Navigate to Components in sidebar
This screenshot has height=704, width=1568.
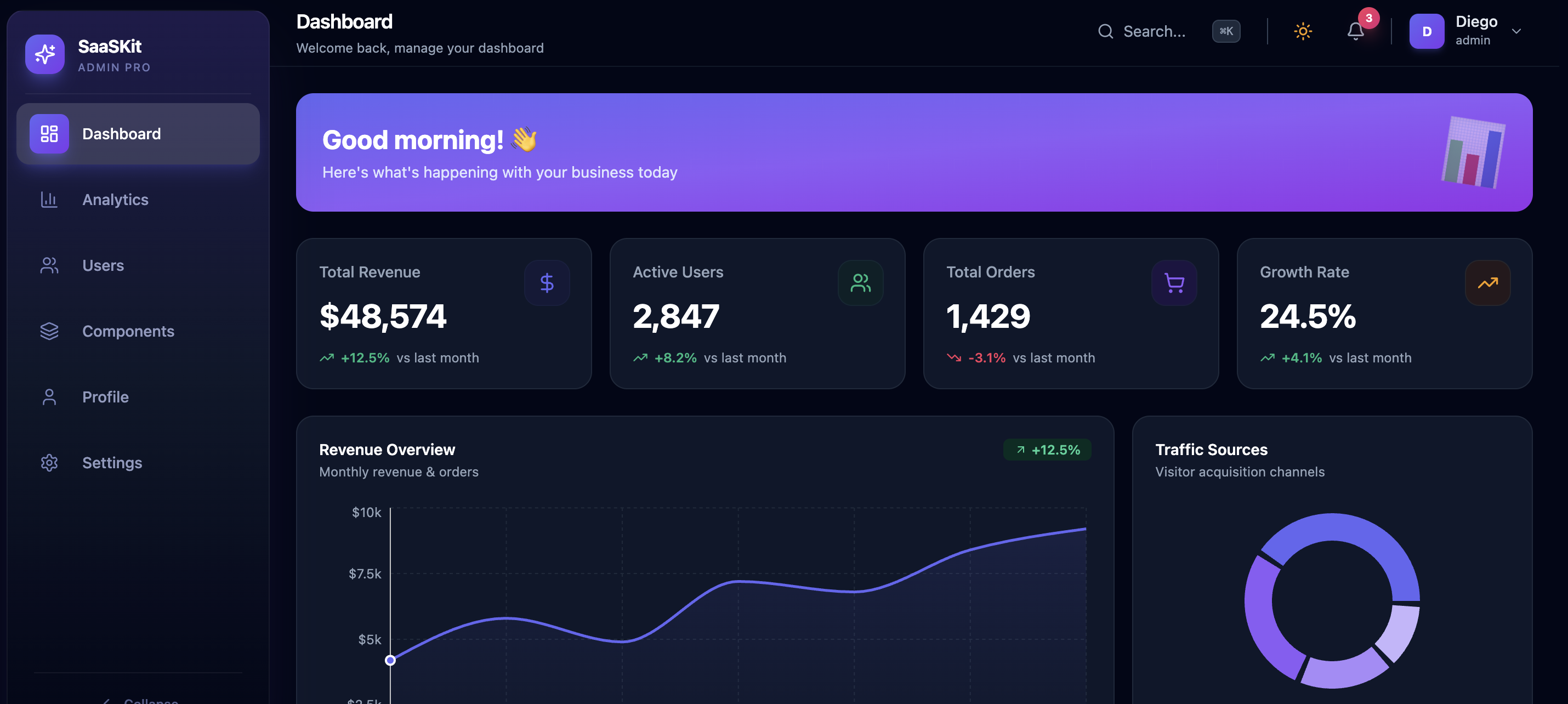[138, 331]
